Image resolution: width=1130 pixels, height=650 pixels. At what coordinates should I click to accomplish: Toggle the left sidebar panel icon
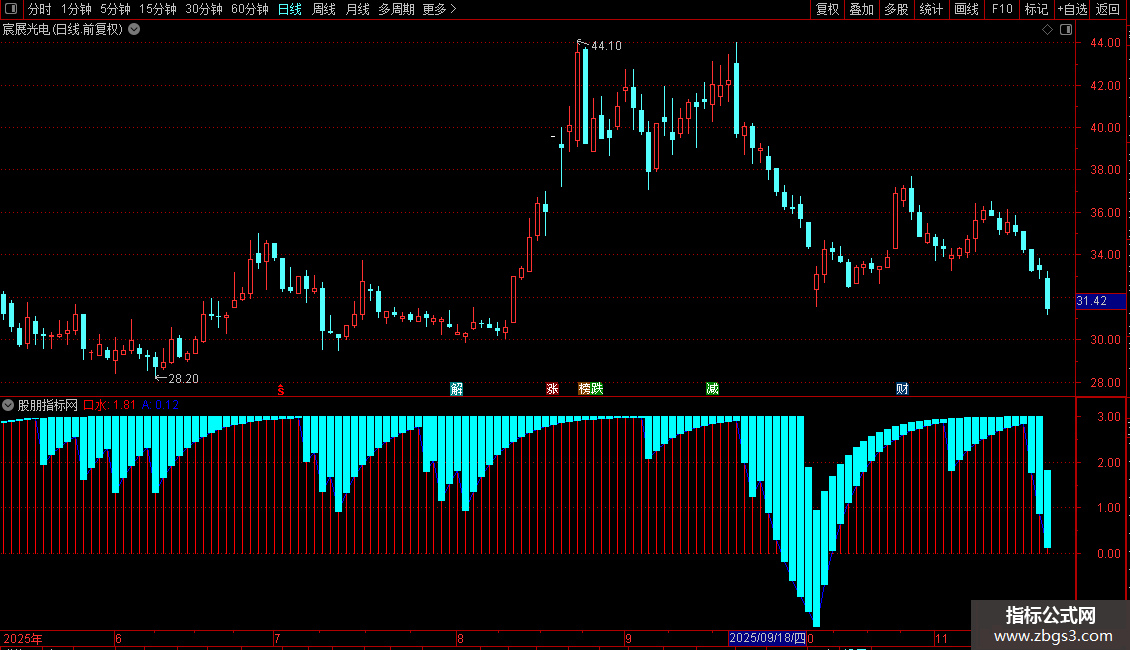coord(11,9)
